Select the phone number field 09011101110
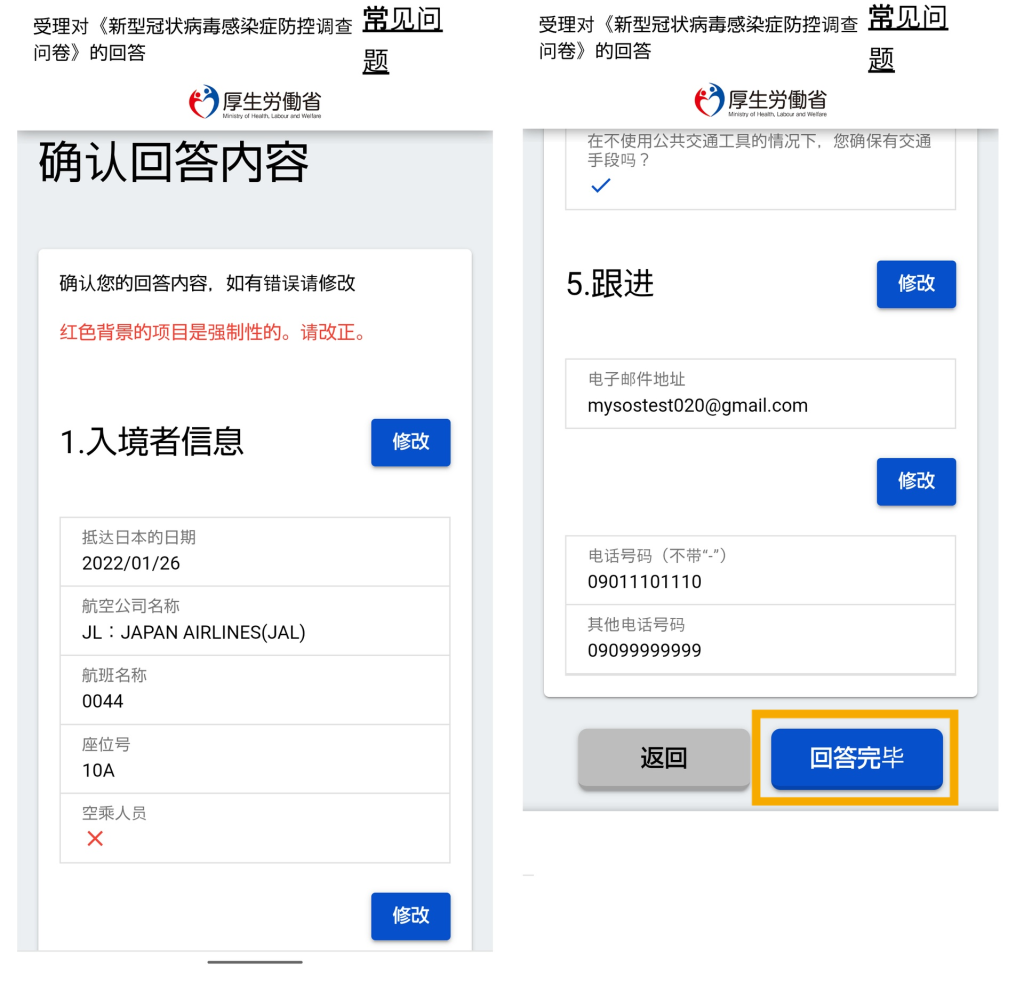The height and width of the screenshot is (990, 1024). (x=760, y=570)
